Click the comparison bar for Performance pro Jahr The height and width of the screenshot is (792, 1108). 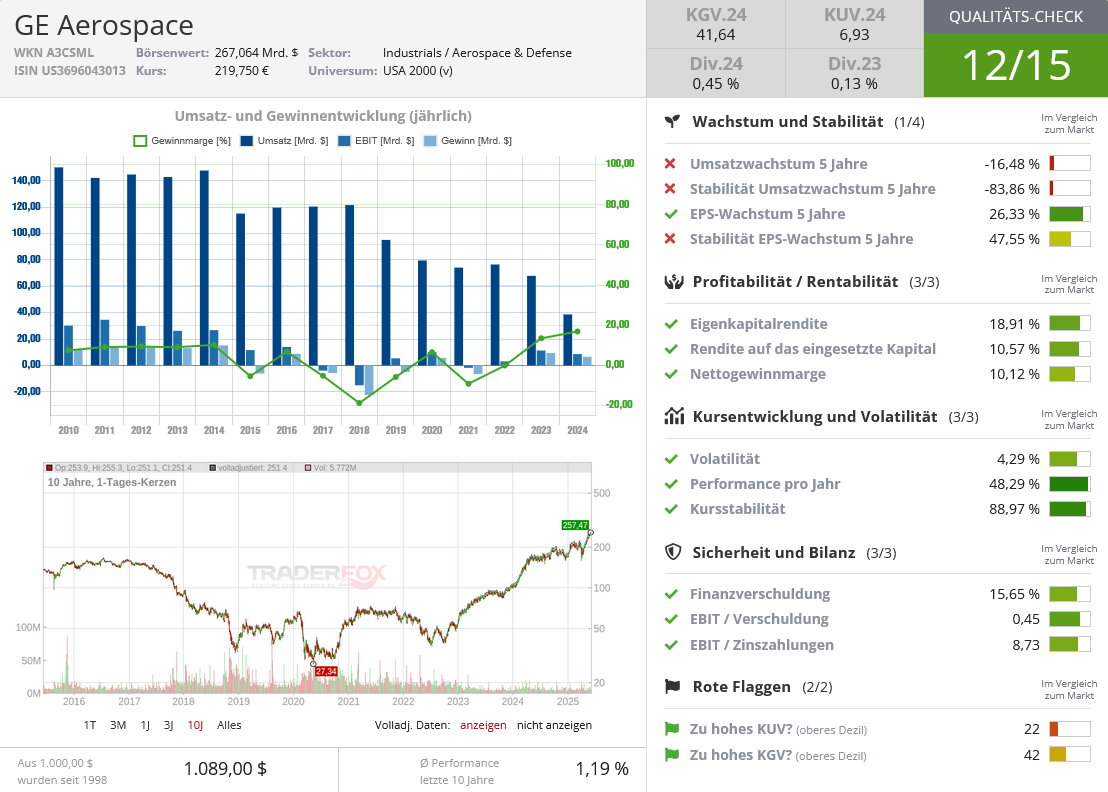click(x=1070, y=484)
